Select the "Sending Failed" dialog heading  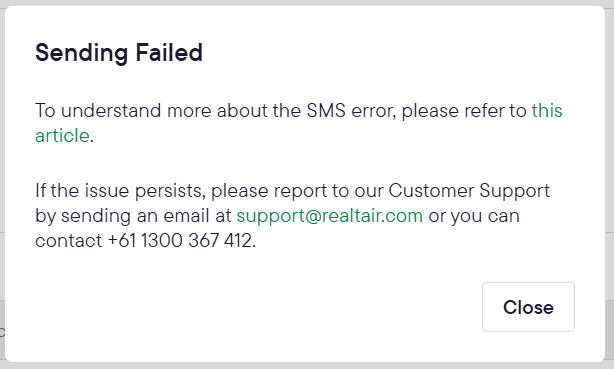(x=119, y=52)
